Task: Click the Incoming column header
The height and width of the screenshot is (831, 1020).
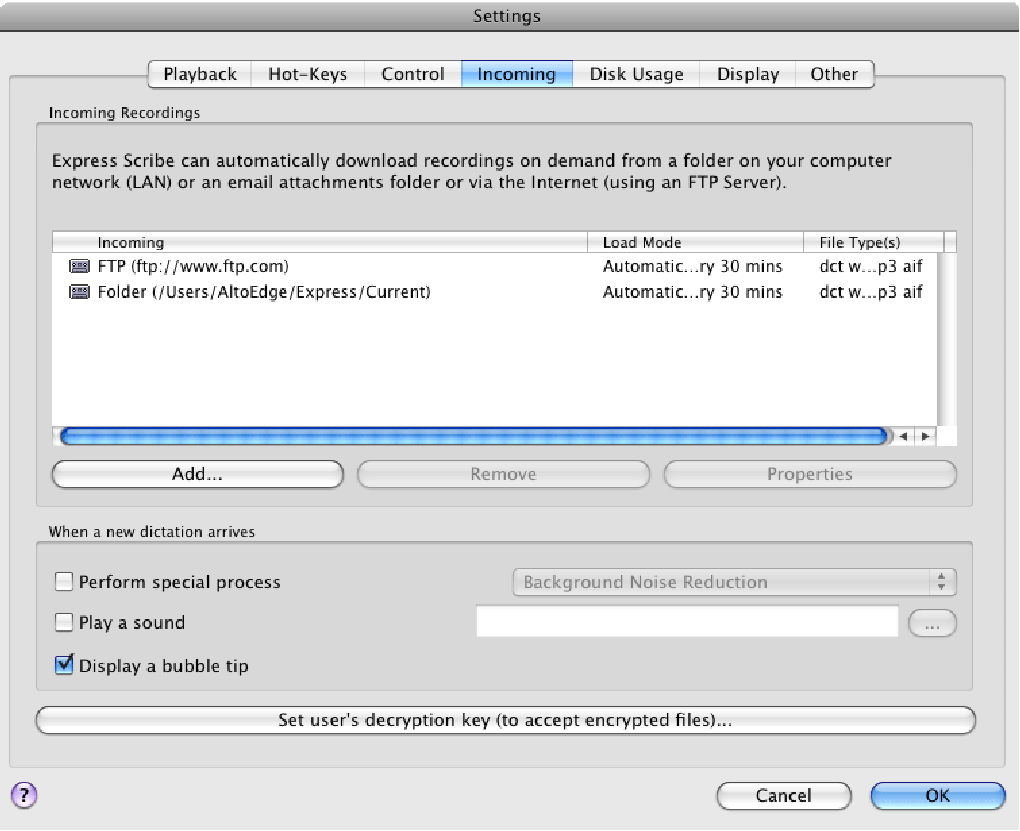Action: [x=319, y=243]
